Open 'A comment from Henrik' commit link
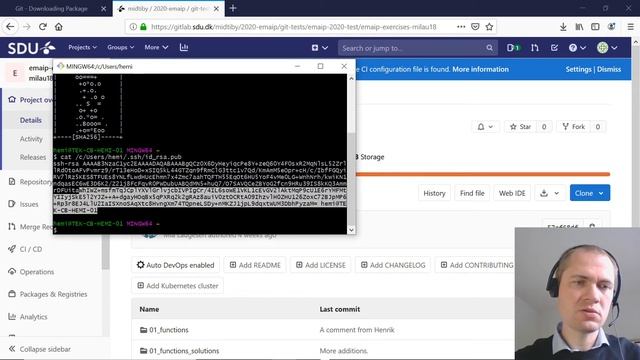The image size is (640, 360). point(357,330)
